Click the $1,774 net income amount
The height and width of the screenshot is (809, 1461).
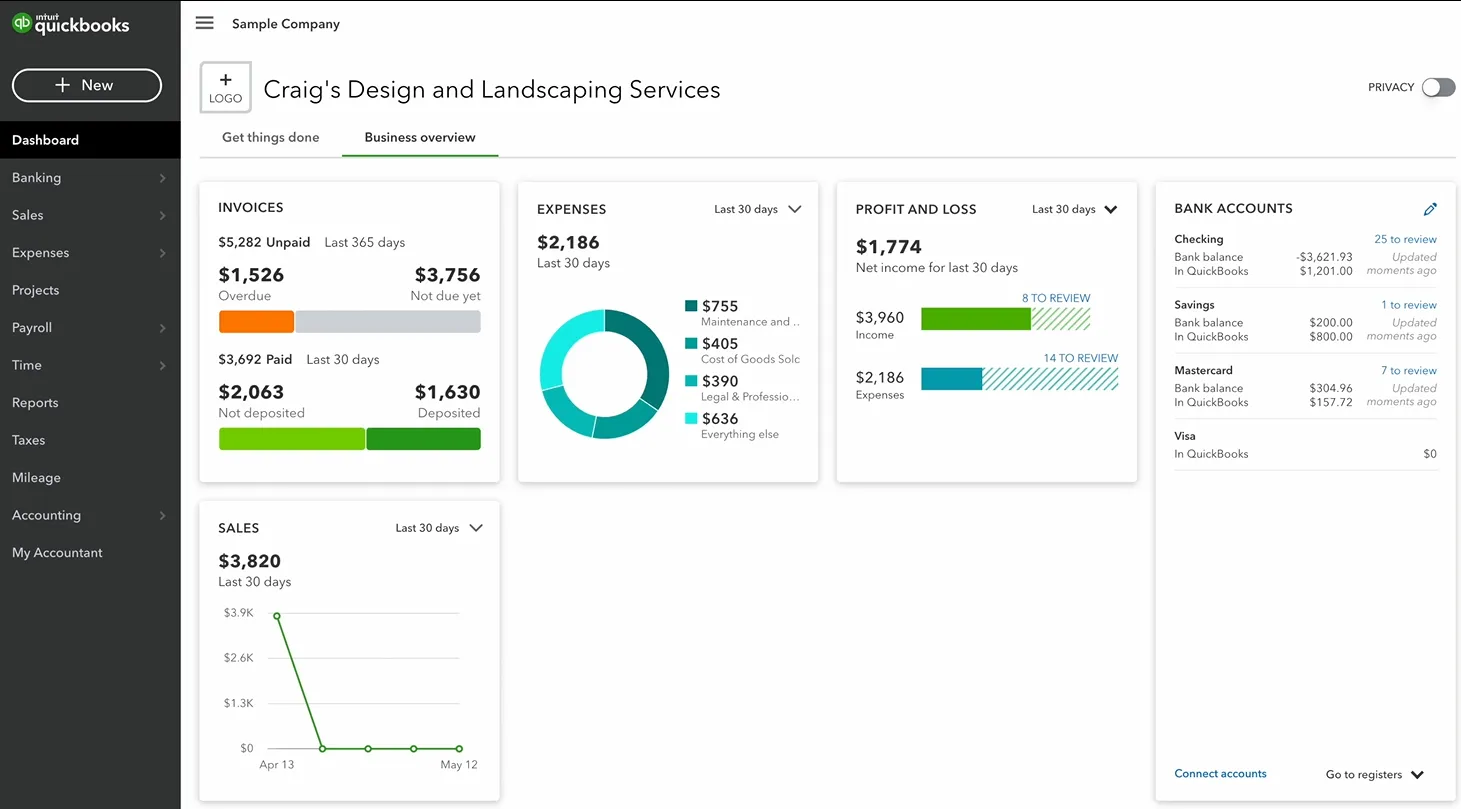click(889, 247)
